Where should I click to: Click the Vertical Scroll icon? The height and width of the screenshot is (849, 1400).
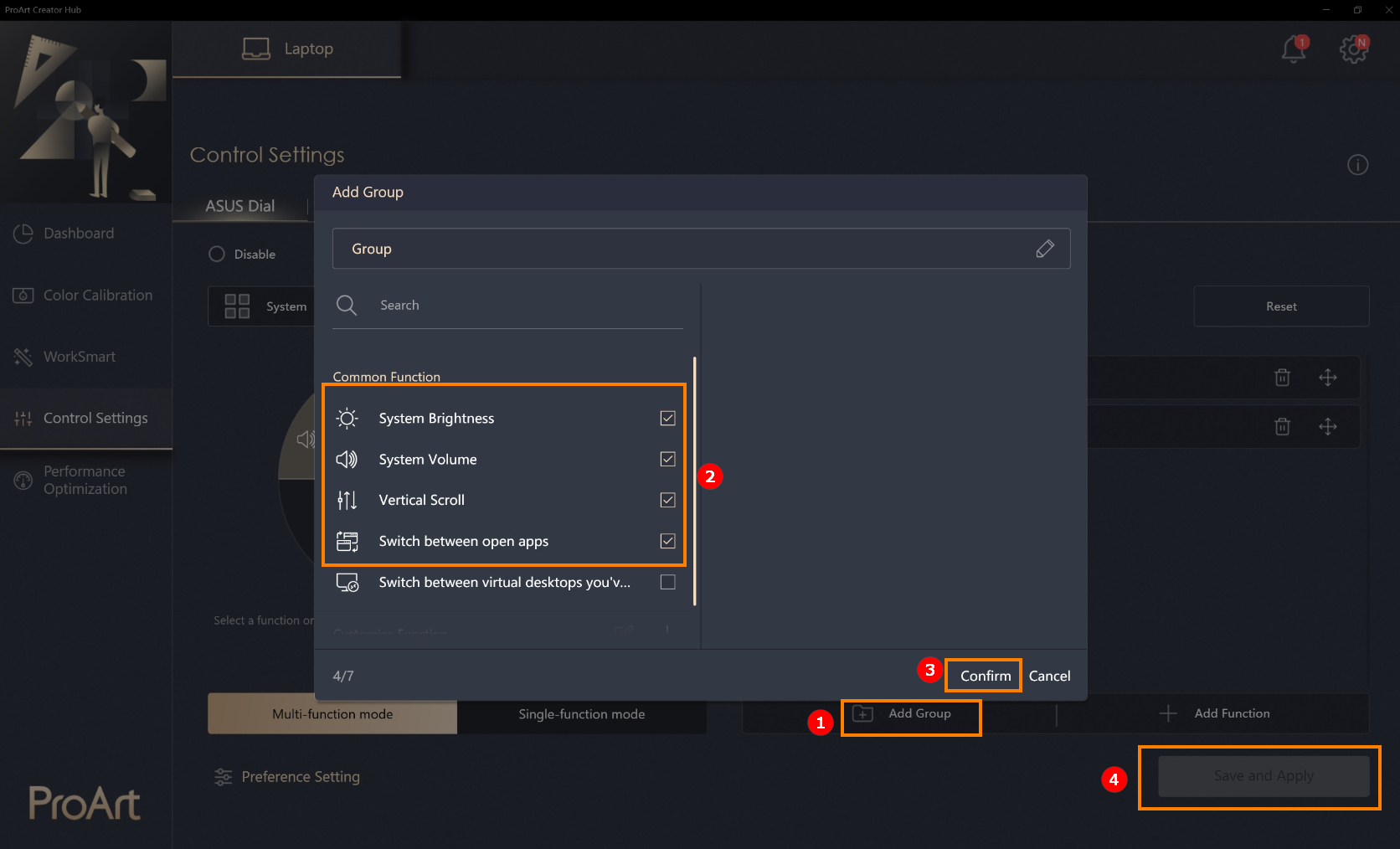coord(347,500)
